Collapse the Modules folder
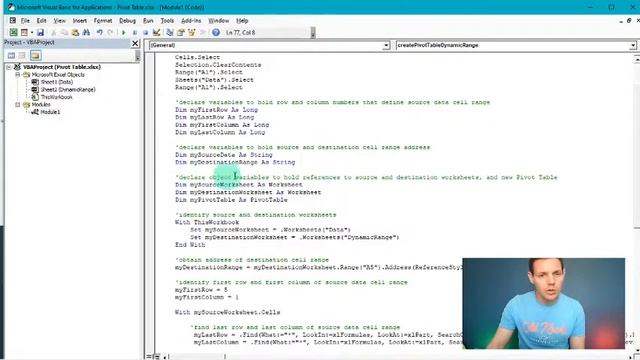This screenshot has width=640, height=360. coord(18,104)
